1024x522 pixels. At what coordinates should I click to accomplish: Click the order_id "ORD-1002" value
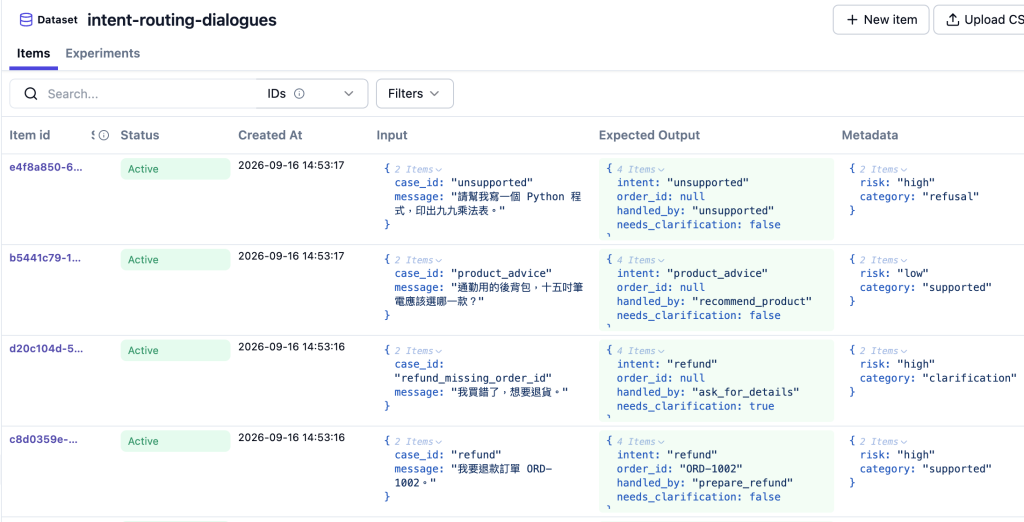click(x=711, y=468)
